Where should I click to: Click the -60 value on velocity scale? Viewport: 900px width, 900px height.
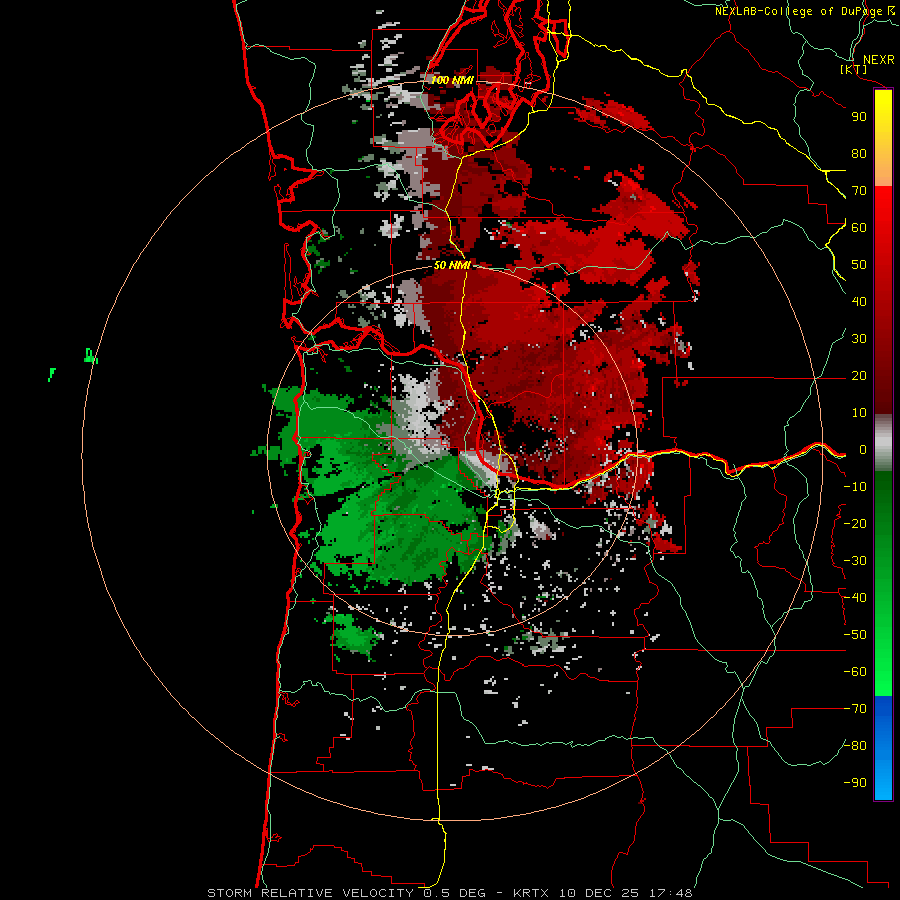pyautogui.click(x=855, y=672)
